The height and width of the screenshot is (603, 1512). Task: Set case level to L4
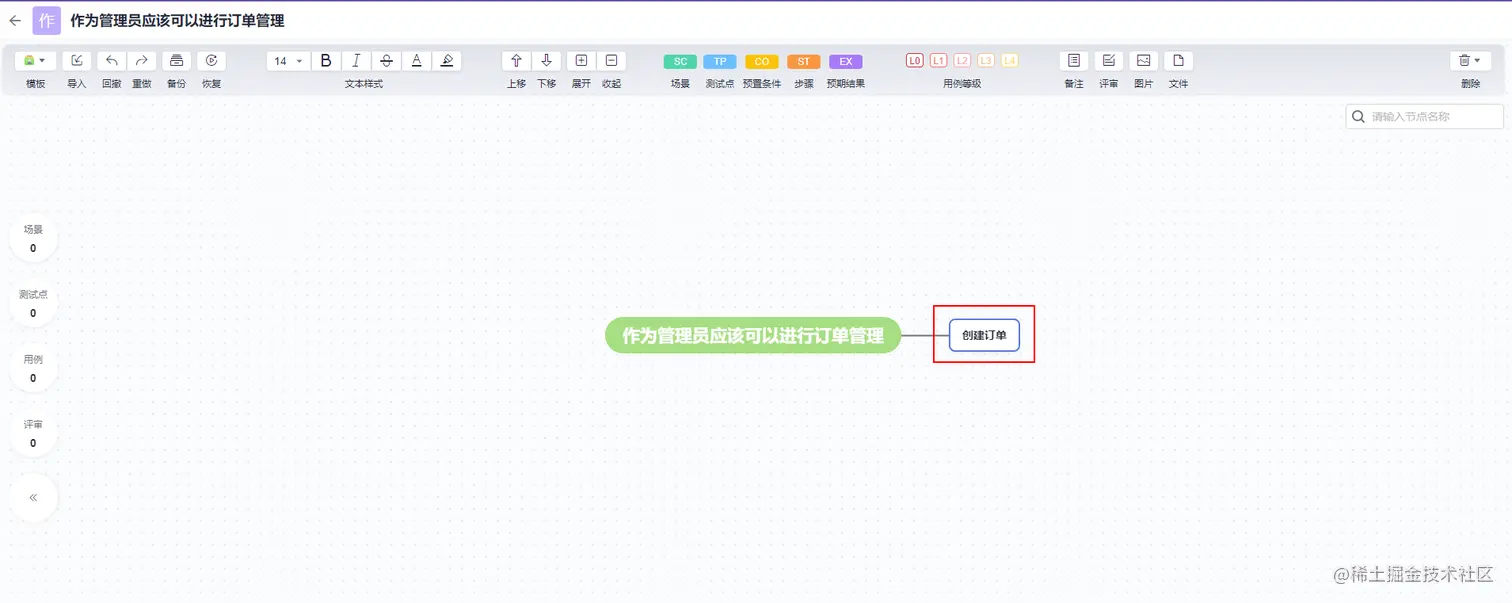[1010, 61]
